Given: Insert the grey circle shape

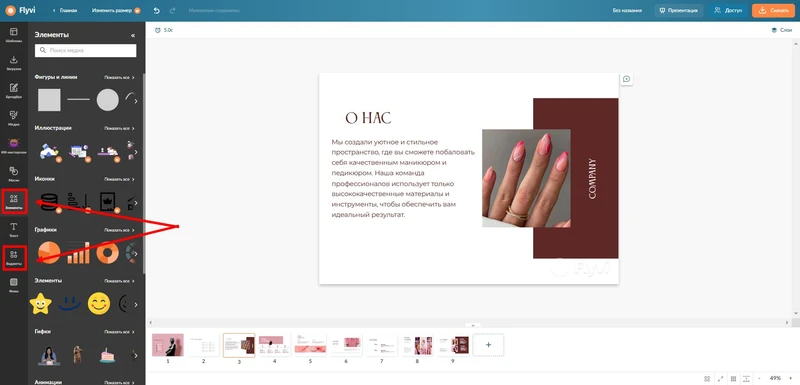Looking at the screenshot, I should [108, 100].
